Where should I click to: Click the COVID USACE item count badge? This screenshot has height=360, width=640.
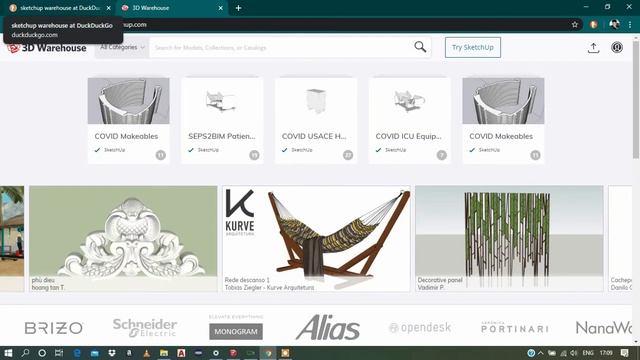click(x=348, y=155)
